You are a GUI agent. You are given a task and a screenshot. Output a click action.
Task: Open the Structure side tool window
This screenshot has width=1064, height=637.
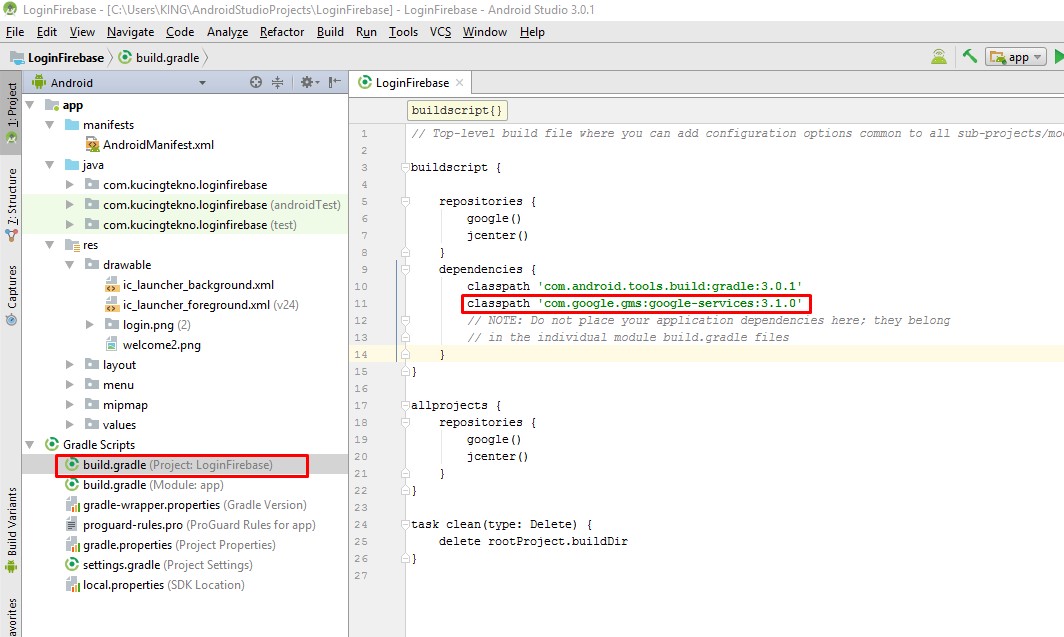click(x=12, y=204)
